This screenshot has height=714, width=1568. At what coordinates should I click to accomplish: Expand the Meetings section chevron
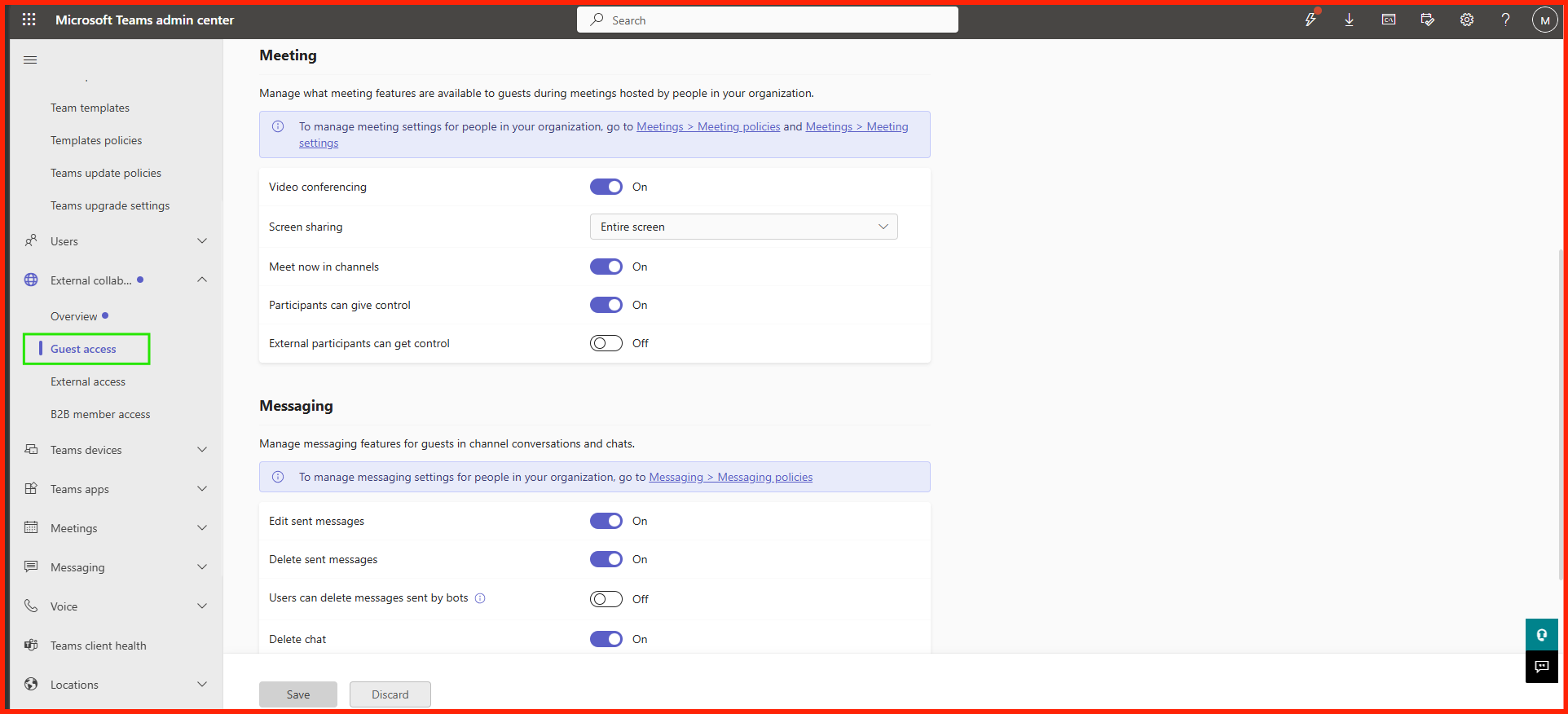(x=202, y=527)
